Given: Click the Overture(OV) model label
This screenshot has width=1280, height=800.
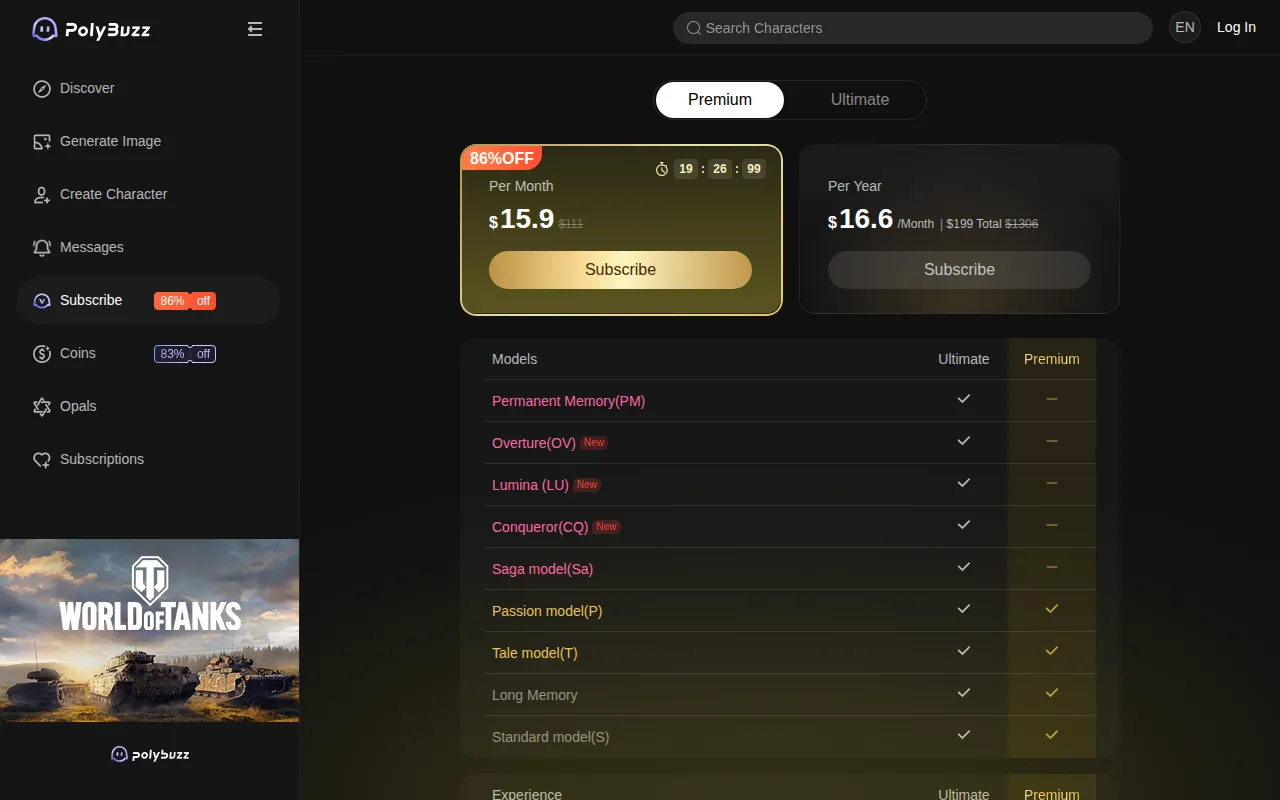Looking at the screenshot, I should pyautogui.click(x=534, y=443).
